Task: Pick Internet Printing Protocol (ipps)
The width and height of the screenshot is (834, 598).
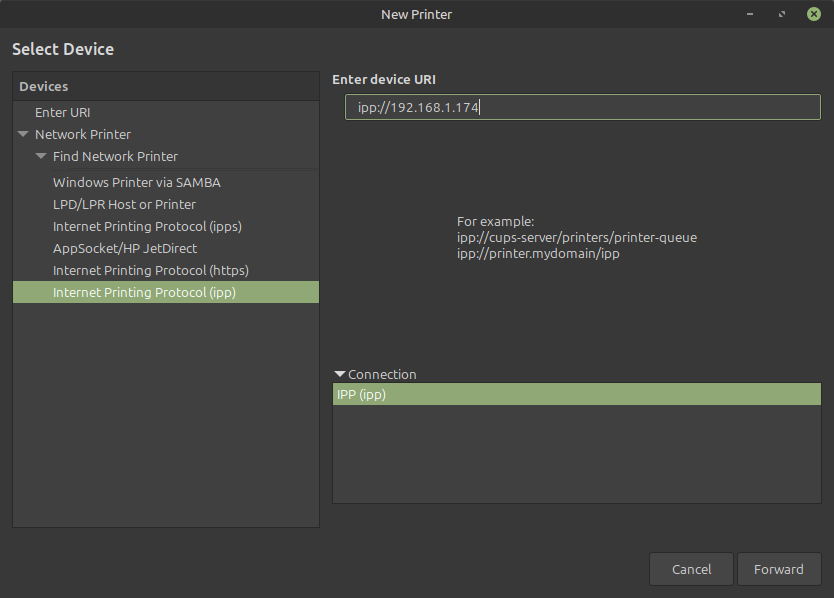Action: tap(147, 226)
